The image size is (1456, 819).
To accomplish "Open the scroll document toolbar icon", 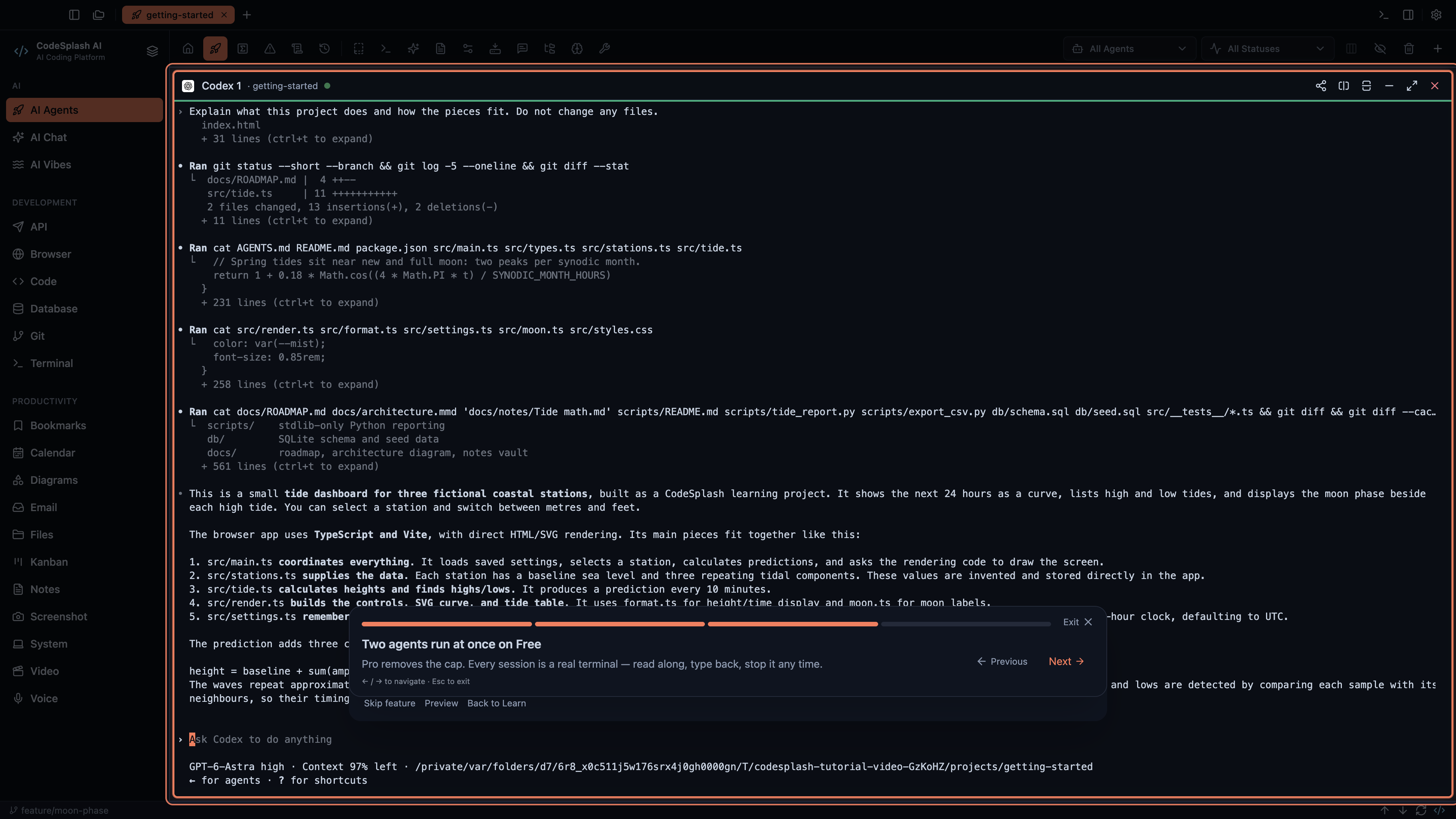I will 297,49.
